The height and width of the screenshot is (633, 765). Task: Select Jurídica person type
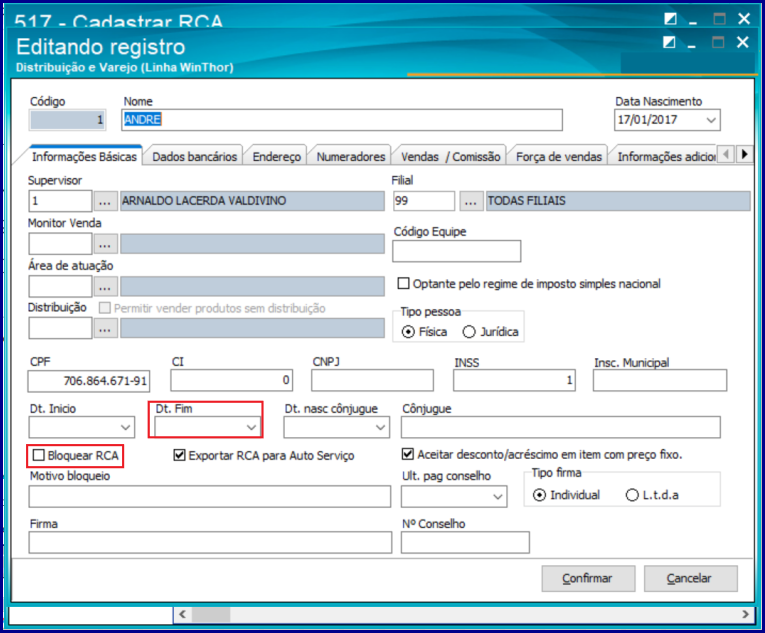[x=469, y=332]
